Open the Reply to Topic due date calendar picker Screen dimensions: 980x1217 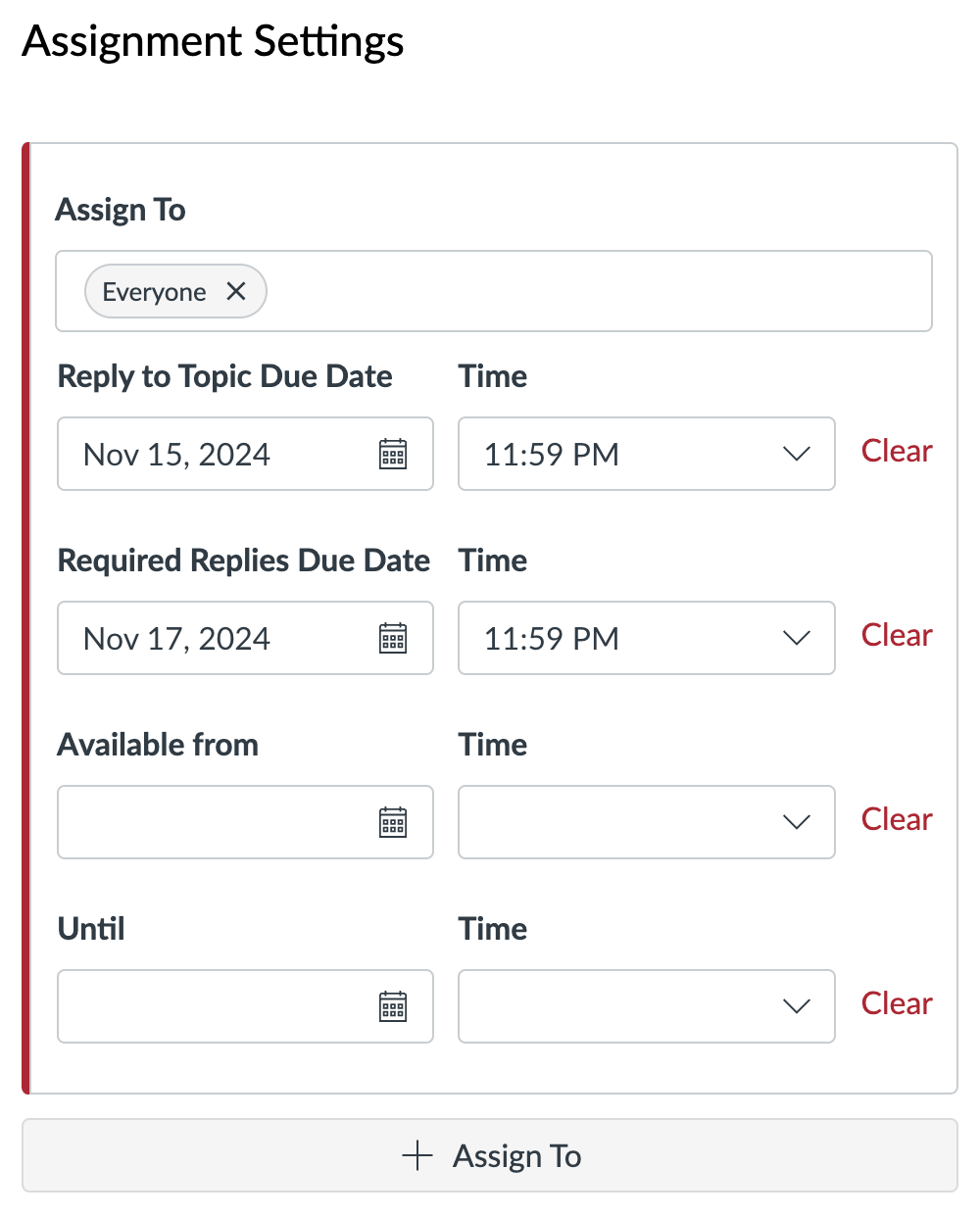click(392, 454)
